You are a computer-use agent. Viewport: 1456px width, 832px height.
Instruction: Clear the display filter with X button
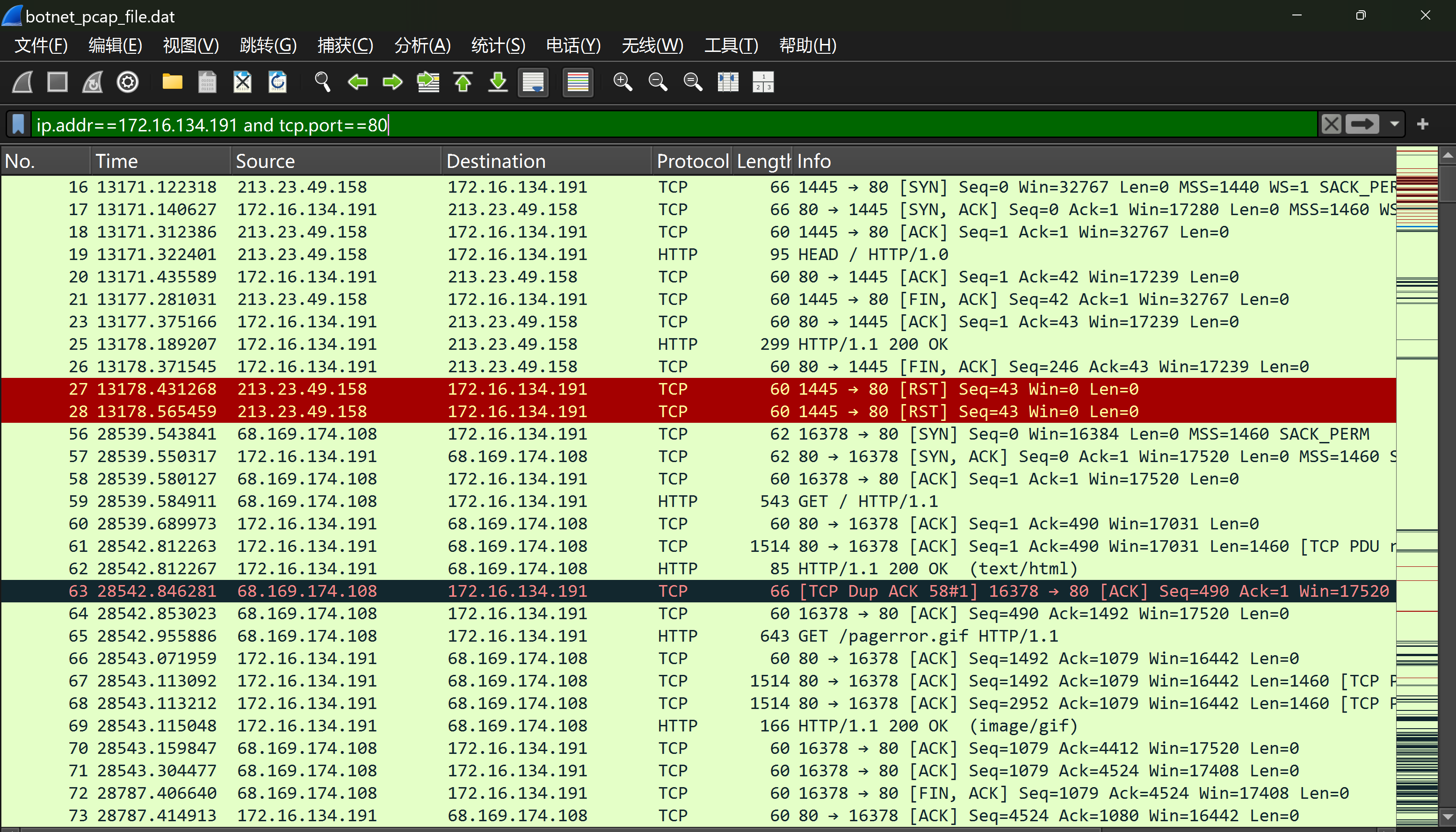pos(1332,124)
